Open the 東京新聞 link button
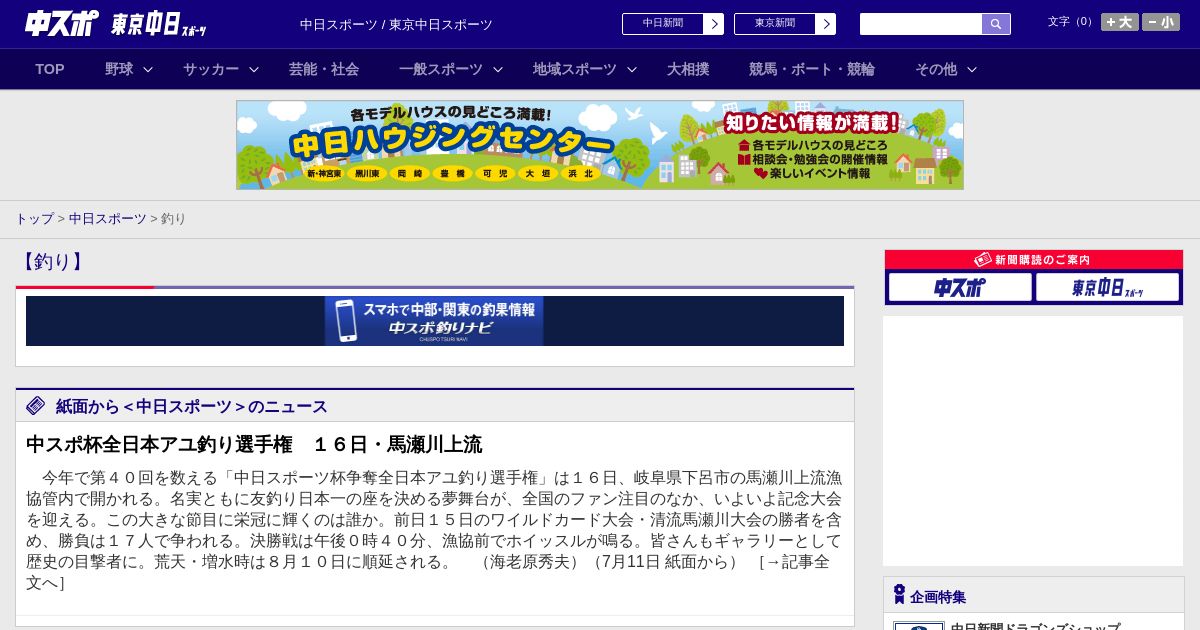Screen dimensions: 1200x630 pos(785,24)
